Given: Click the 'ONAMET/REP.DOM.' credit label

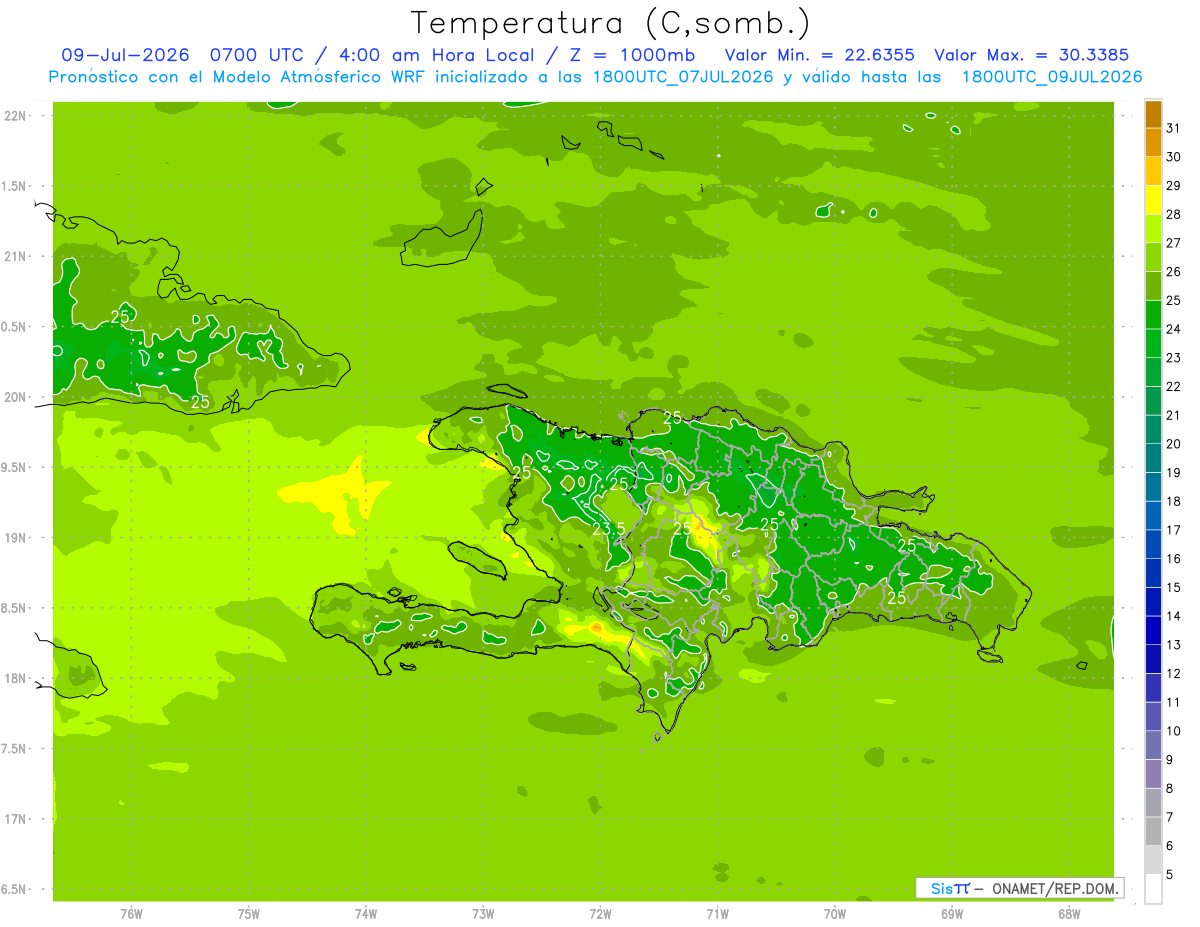Looking at the screenshot, I should 1054,888.
